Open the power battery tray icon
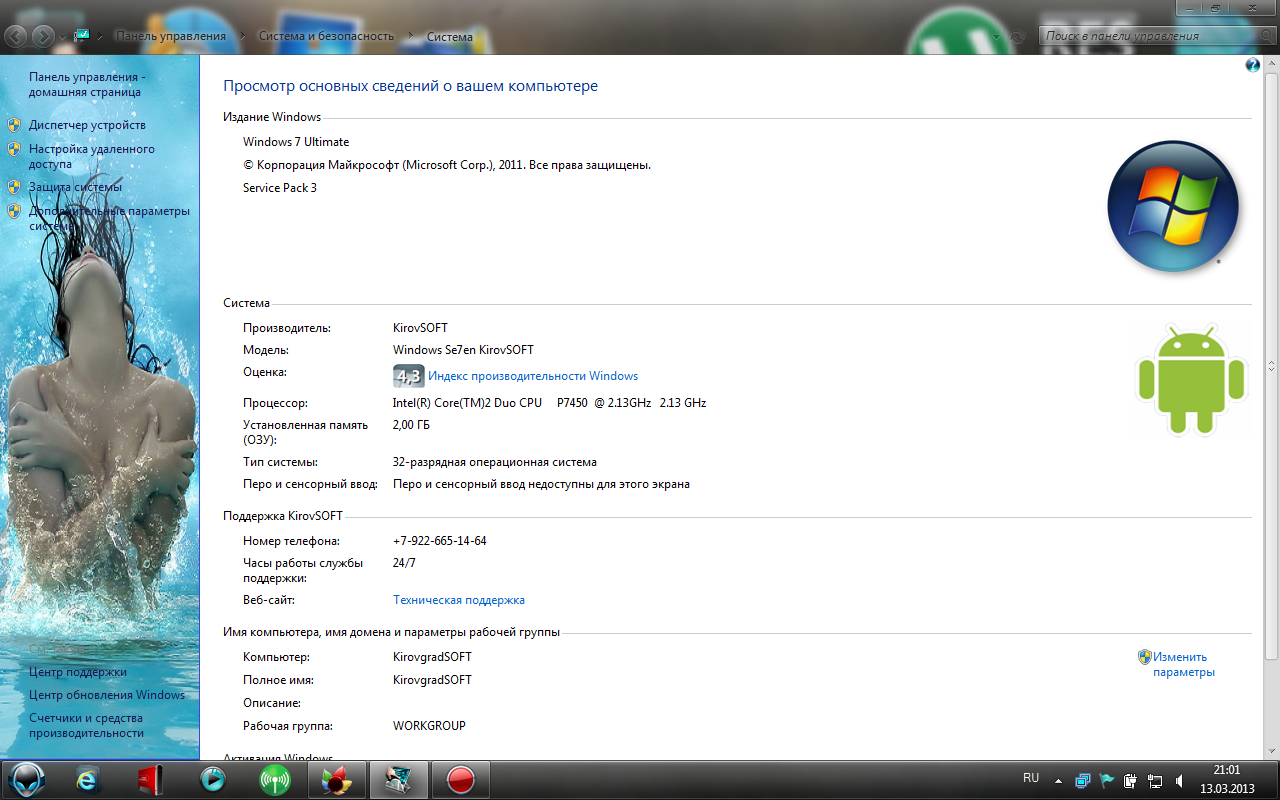This screenshot has width=1280, height=800. click(x=1131, y=780)
